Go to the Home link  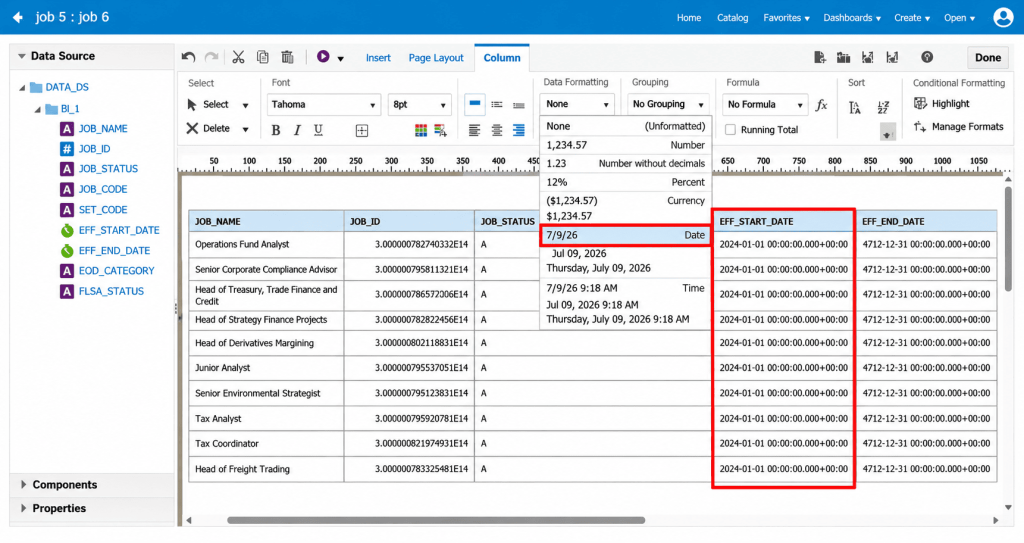688,18
